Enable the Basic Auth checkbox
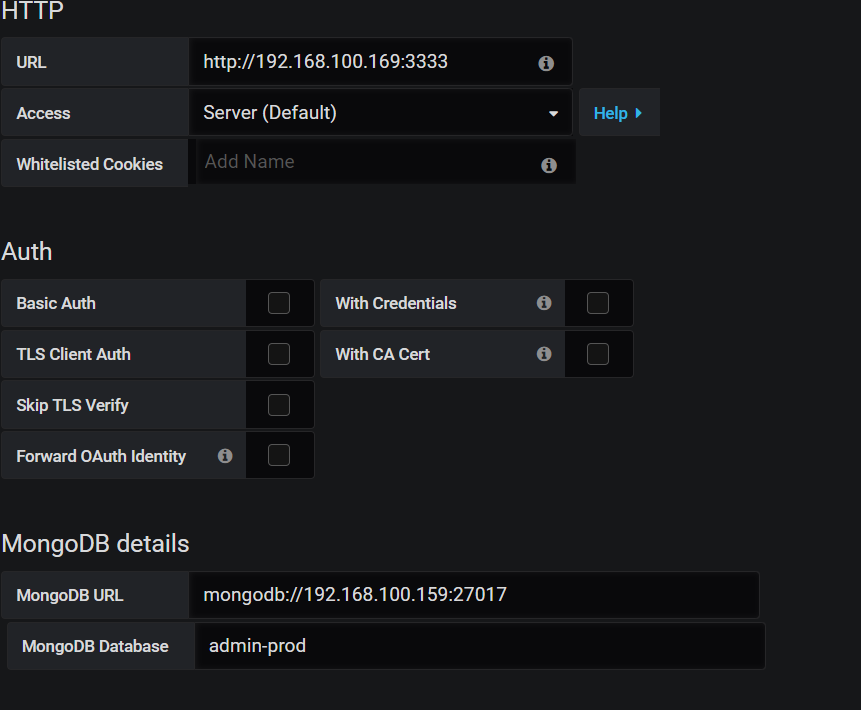861x710 pixels. tap(278, 303)
